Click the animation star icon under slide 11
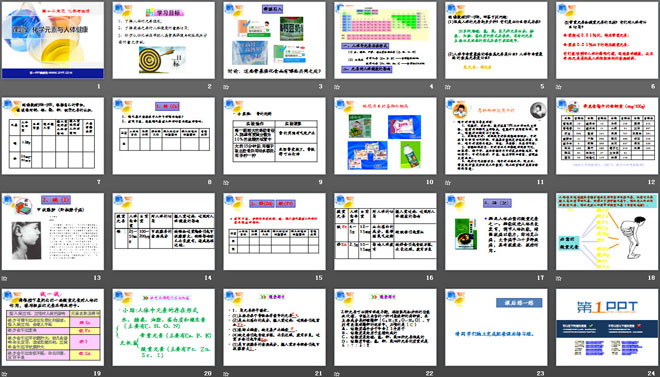 448,183
